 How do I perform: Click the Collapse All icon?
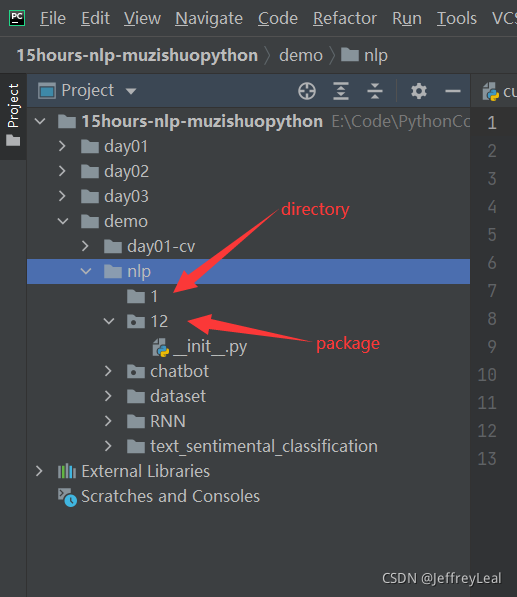375,91
